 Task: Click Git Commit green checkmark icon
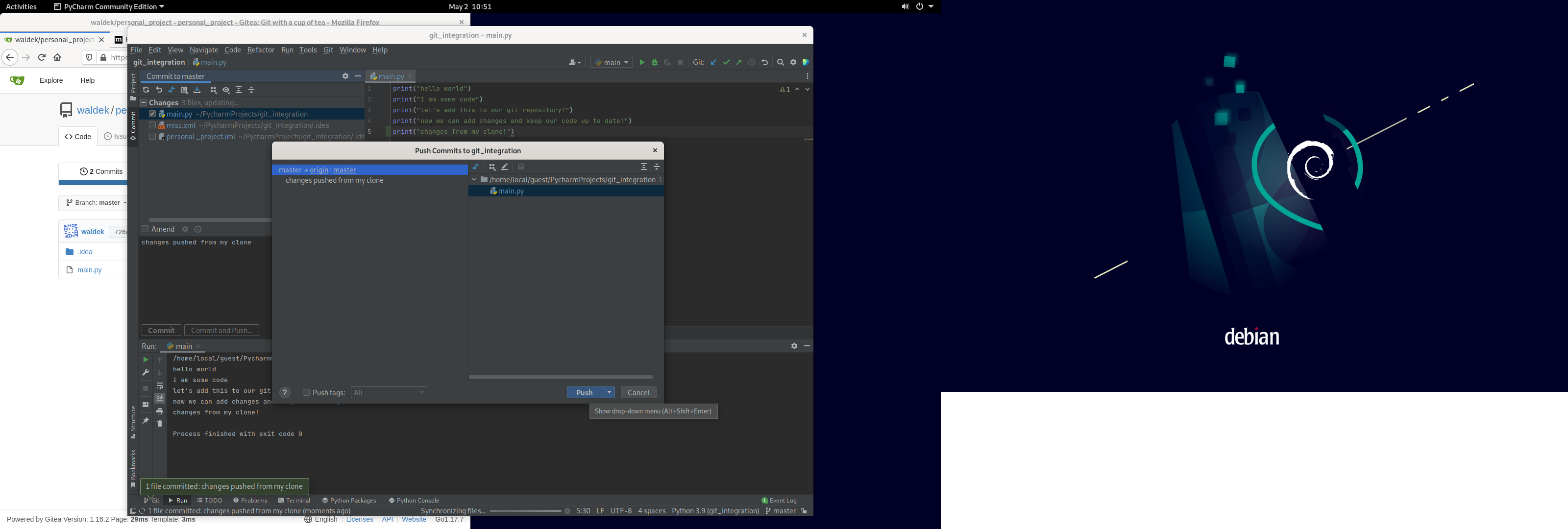pos(727,63)
